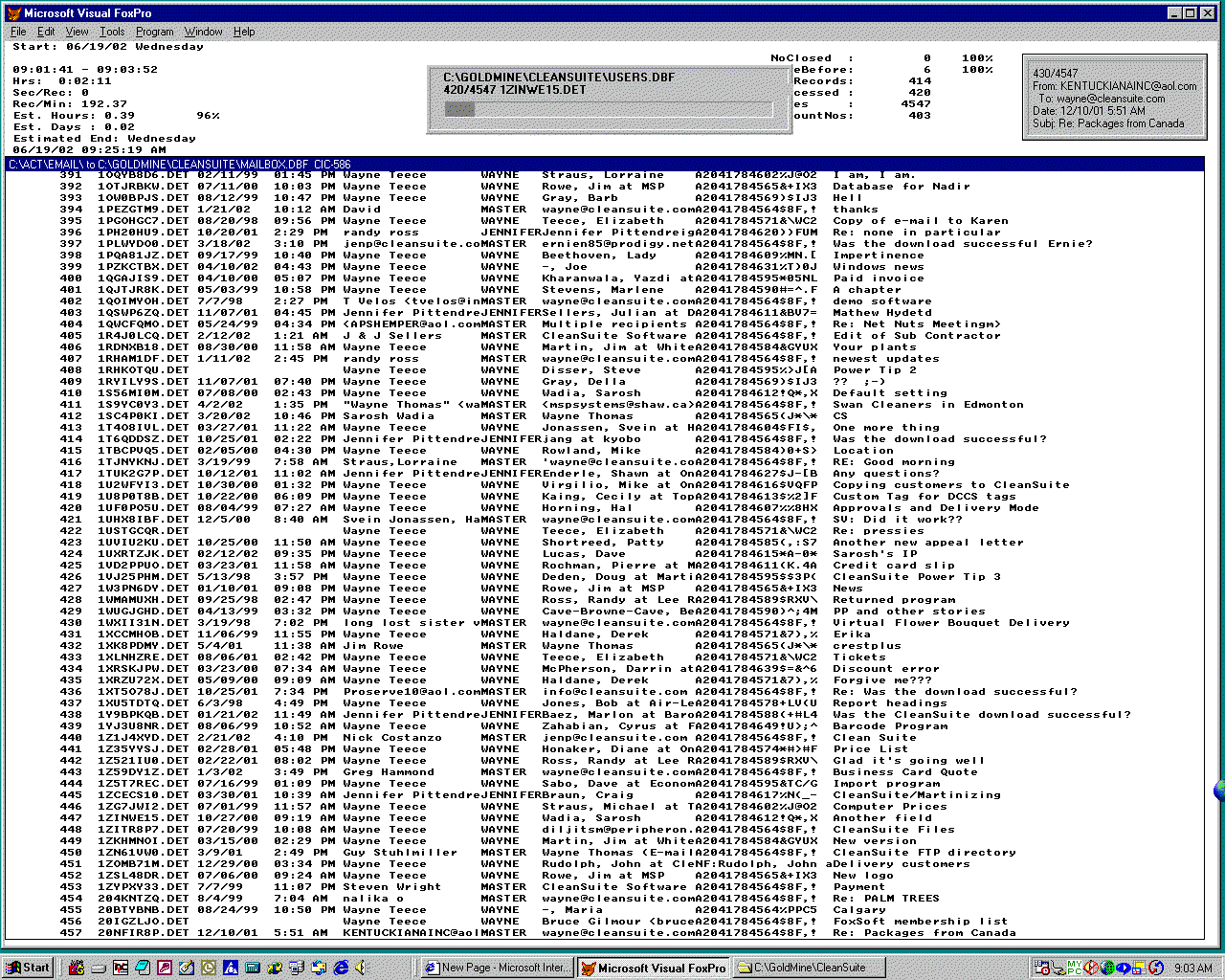Click the mouse-and-cable tray icon

1058,969
